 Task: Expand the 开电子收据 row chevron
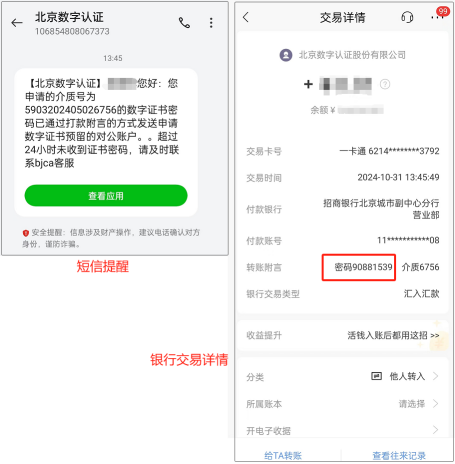435,430
